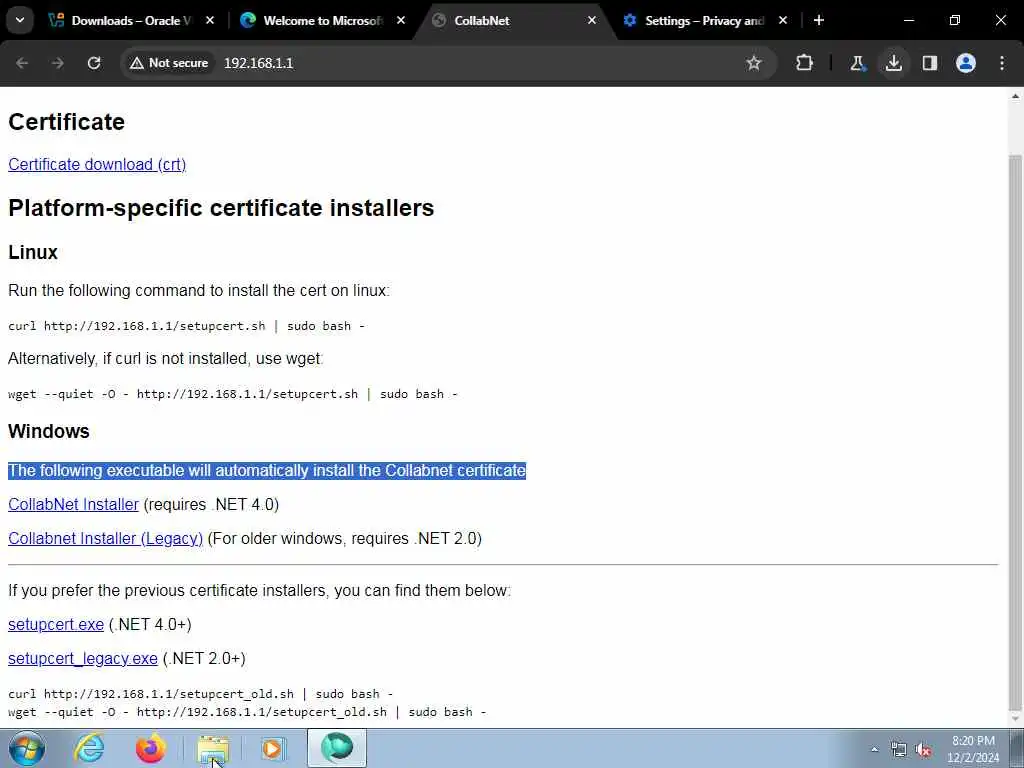Image resolution: width=1024 pixels, height=768 pixels.
Task: Close the Downloads – Oracle tab
Action: pyautogui.click(x=210, y=20)
